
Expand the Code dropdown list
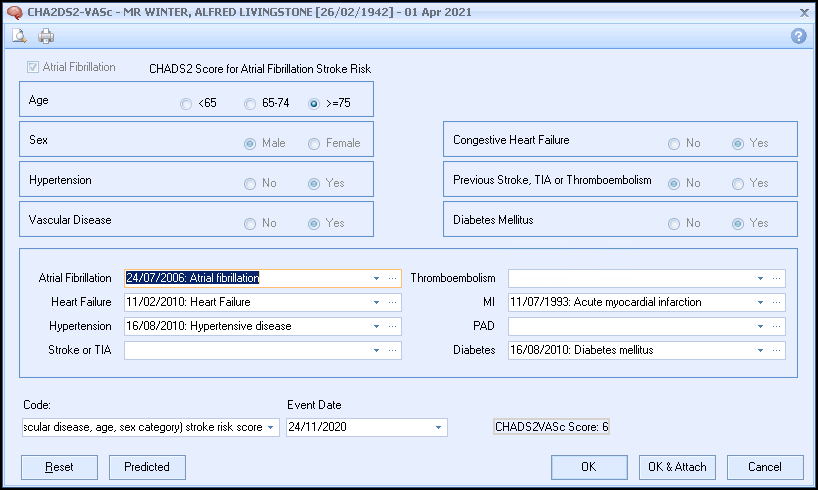270,428
